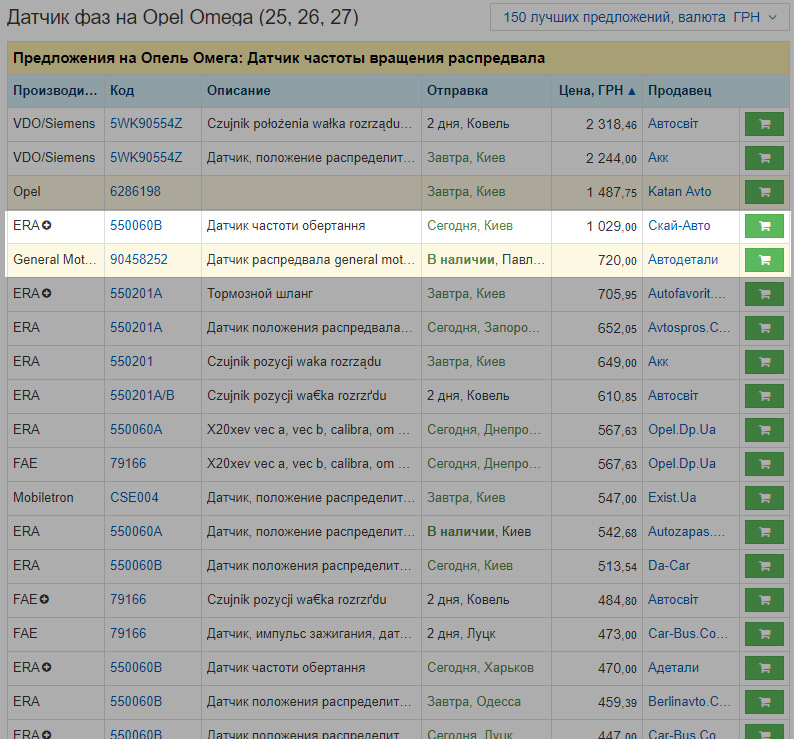Add ERA 550201A/B item to cart
This screenshot has height=739, width=794.
[x=764, y=396]
